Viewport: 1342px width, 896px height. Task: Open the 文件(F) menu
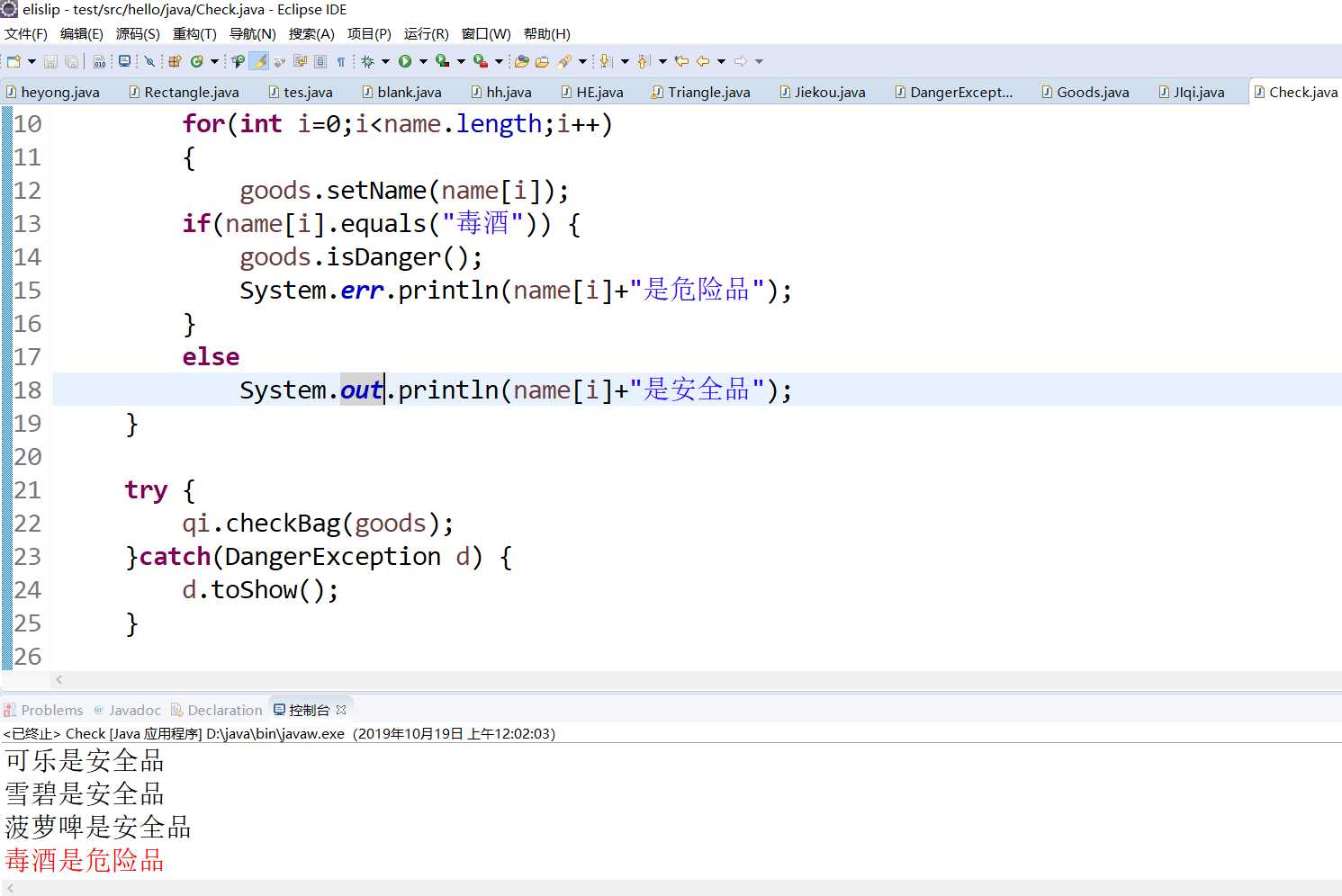pos(26,34)
